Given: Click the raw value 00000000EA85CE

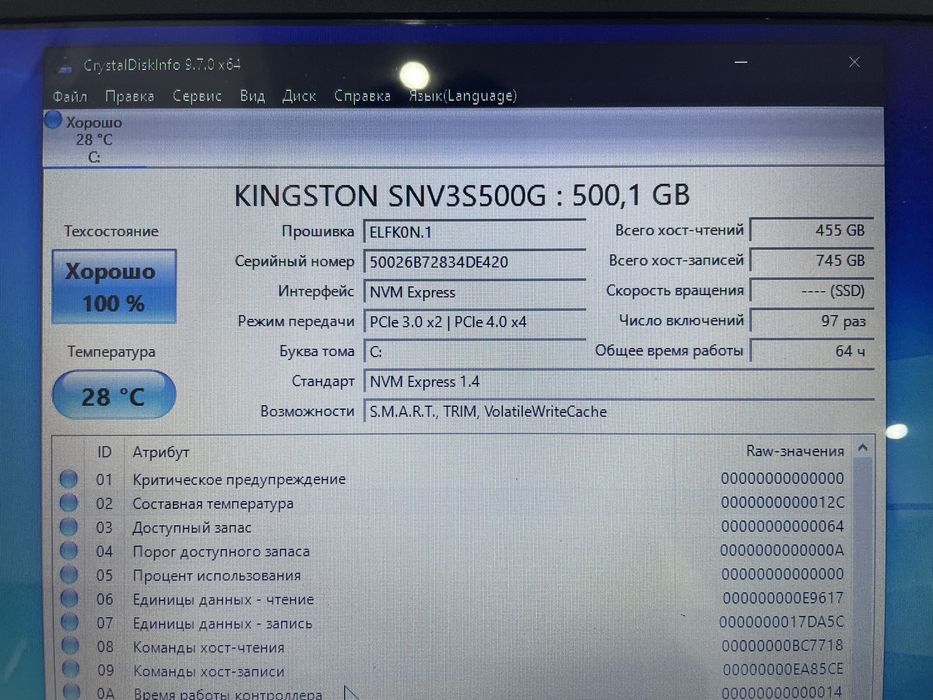Looking at the screenshot, I should point(783,669).
